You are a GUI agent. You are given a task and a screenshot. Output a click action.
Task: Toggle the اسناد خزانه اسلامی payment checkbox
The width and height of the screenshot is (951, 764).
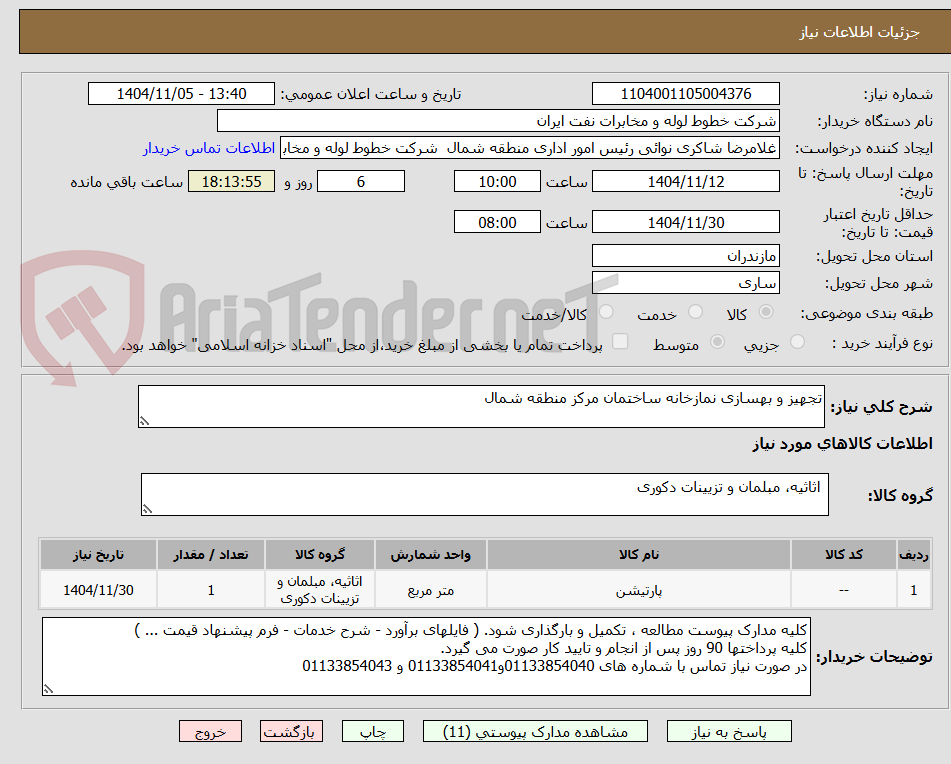coord(620,341)
